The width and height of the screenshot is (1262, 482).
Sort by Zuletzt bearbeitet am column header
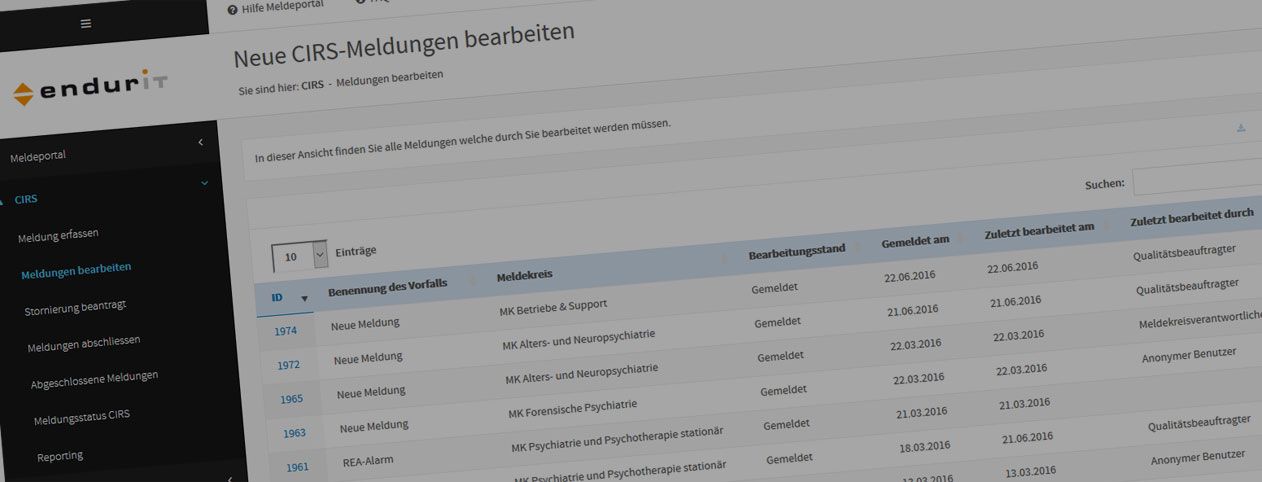[x=1039, y=228]
